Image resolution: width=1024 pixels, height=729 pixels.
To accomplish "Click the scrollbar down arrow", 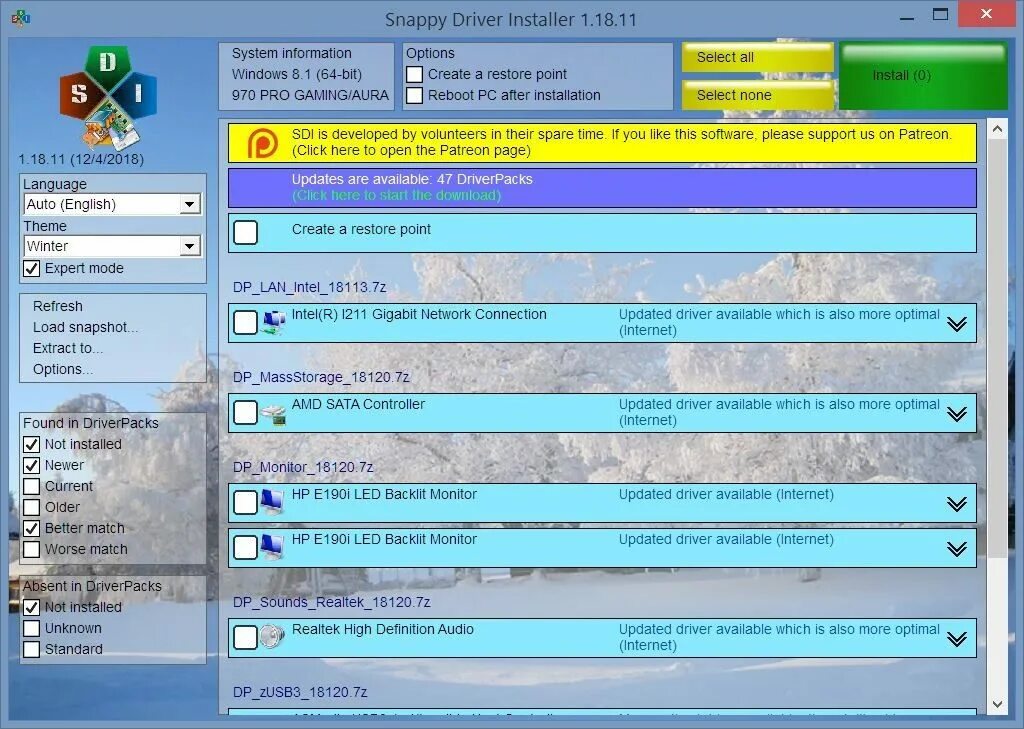I will click(997, 704).
